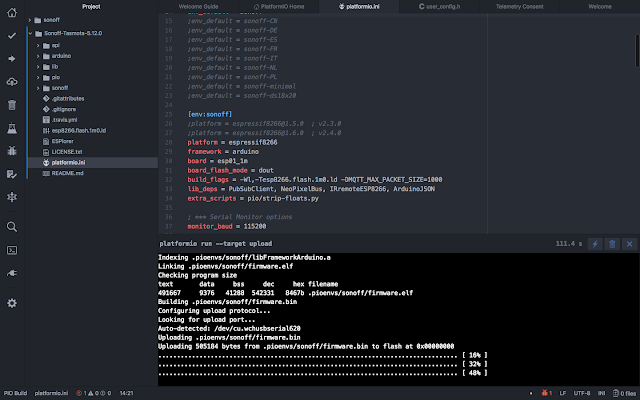
Task: Click the 48% upload progress line
Action: 323,373
